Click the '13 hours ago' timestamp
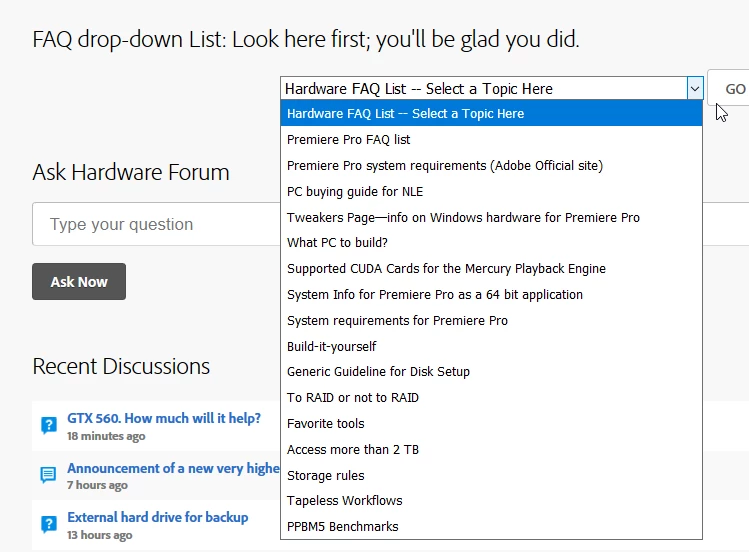 [100, 535]
